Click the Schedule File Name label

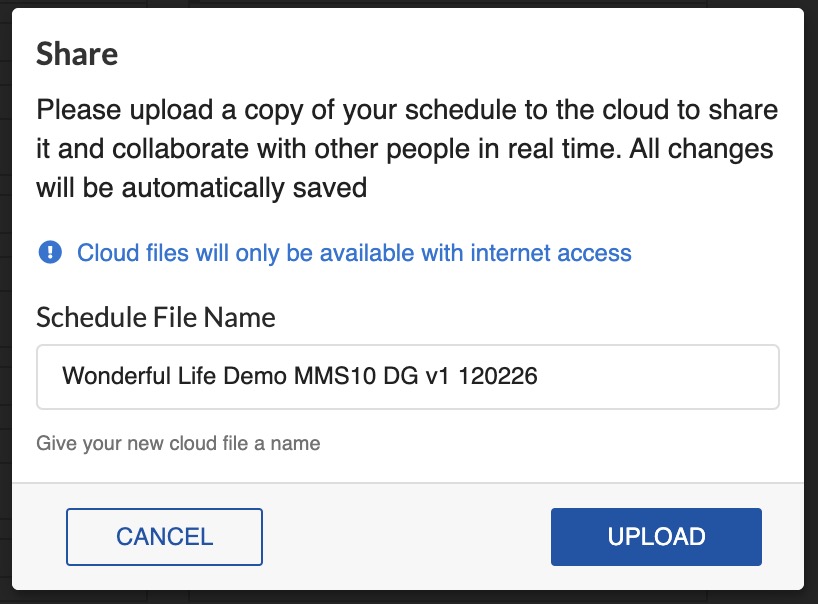[x=155, y=317]
